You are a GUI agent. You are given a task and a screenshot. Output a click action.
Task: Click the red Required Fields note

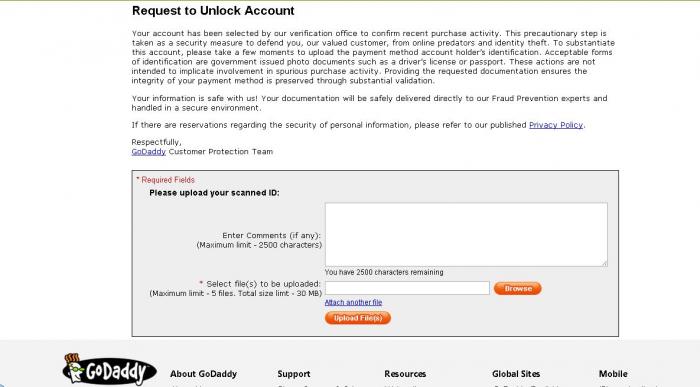pos(166,180)
